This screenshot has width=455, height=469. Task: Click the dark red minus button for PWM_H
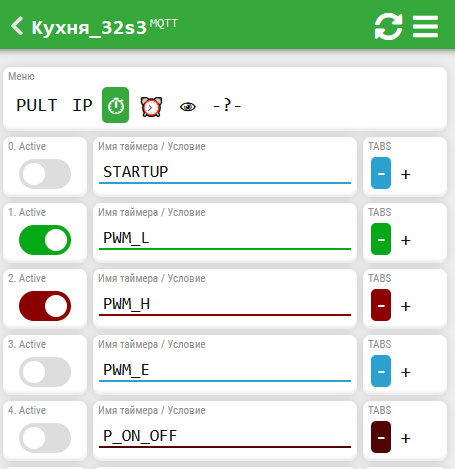point(381,305)
